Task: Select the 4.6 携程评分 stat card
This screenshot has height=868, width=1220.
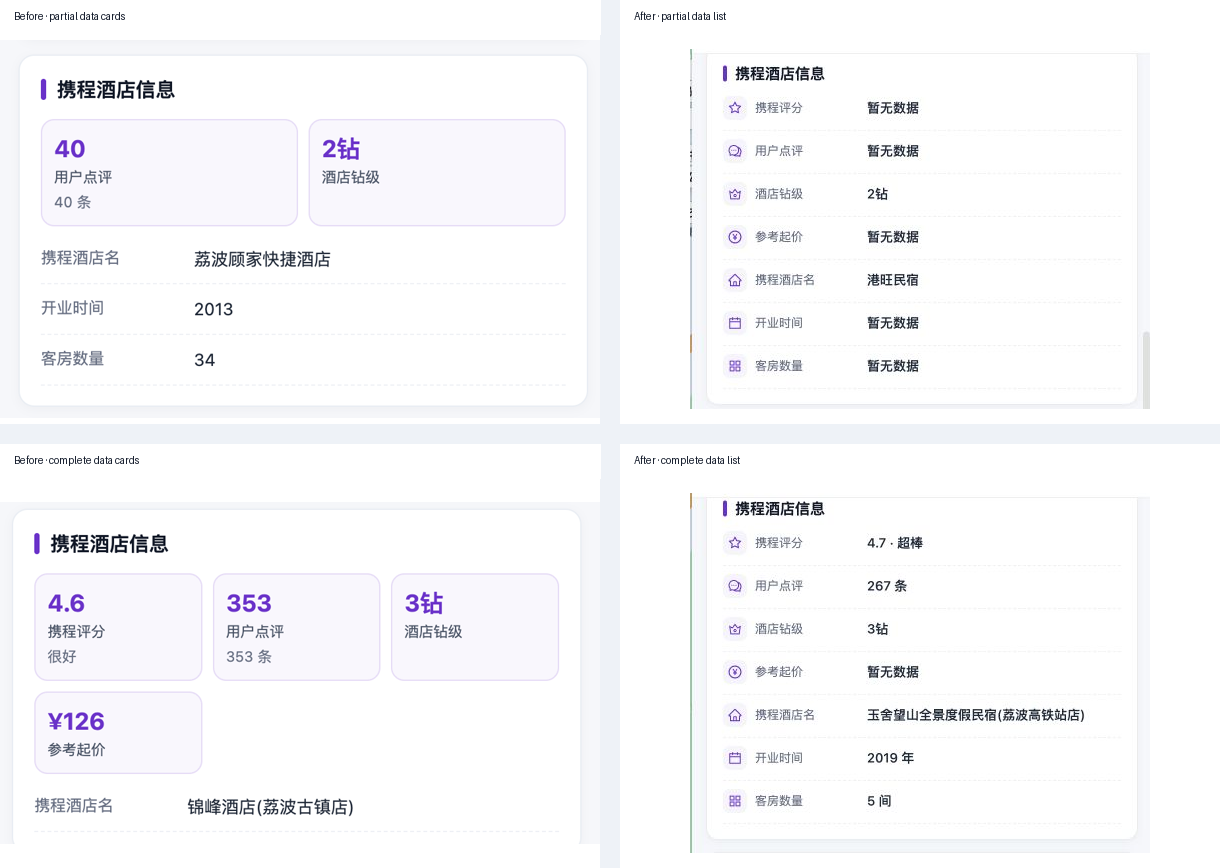Action: [118, 627]
